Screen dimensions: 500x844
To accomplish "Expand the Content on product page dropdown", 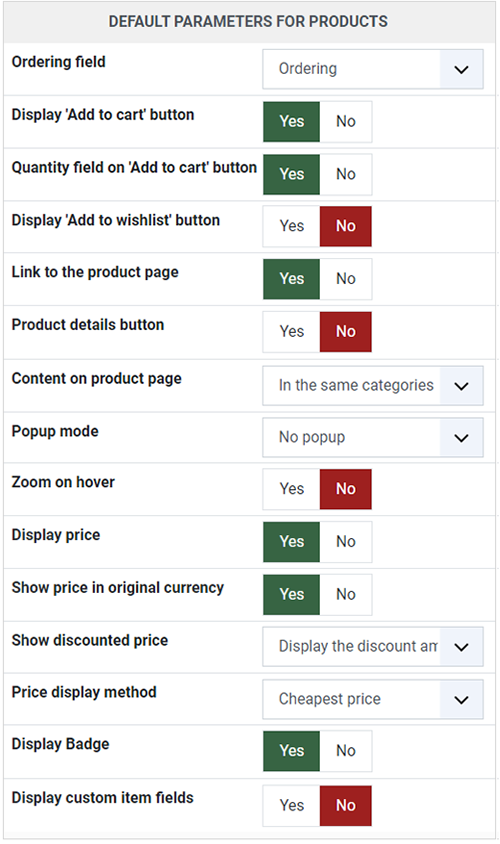I will [372, 386].
